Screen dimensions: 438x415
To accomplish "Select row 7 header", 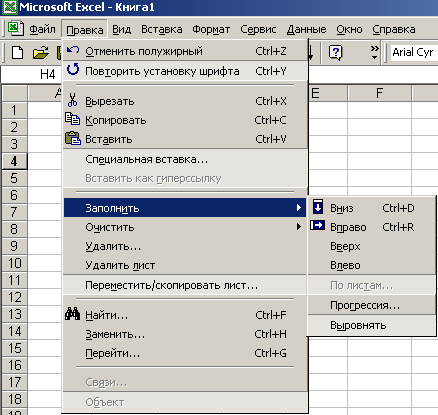I will click(14, 212).
